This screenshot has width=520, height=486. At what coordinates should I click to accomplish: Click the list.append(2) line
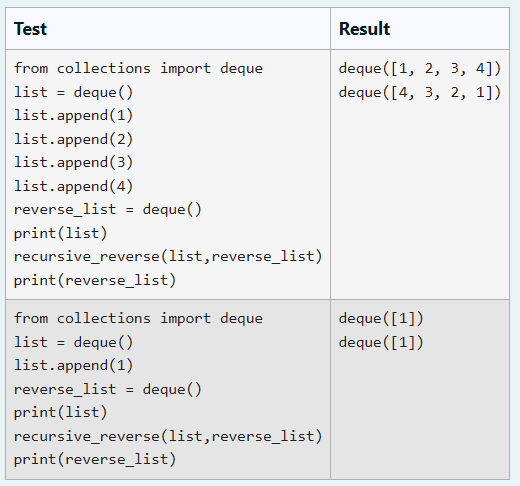click(74, 139)
